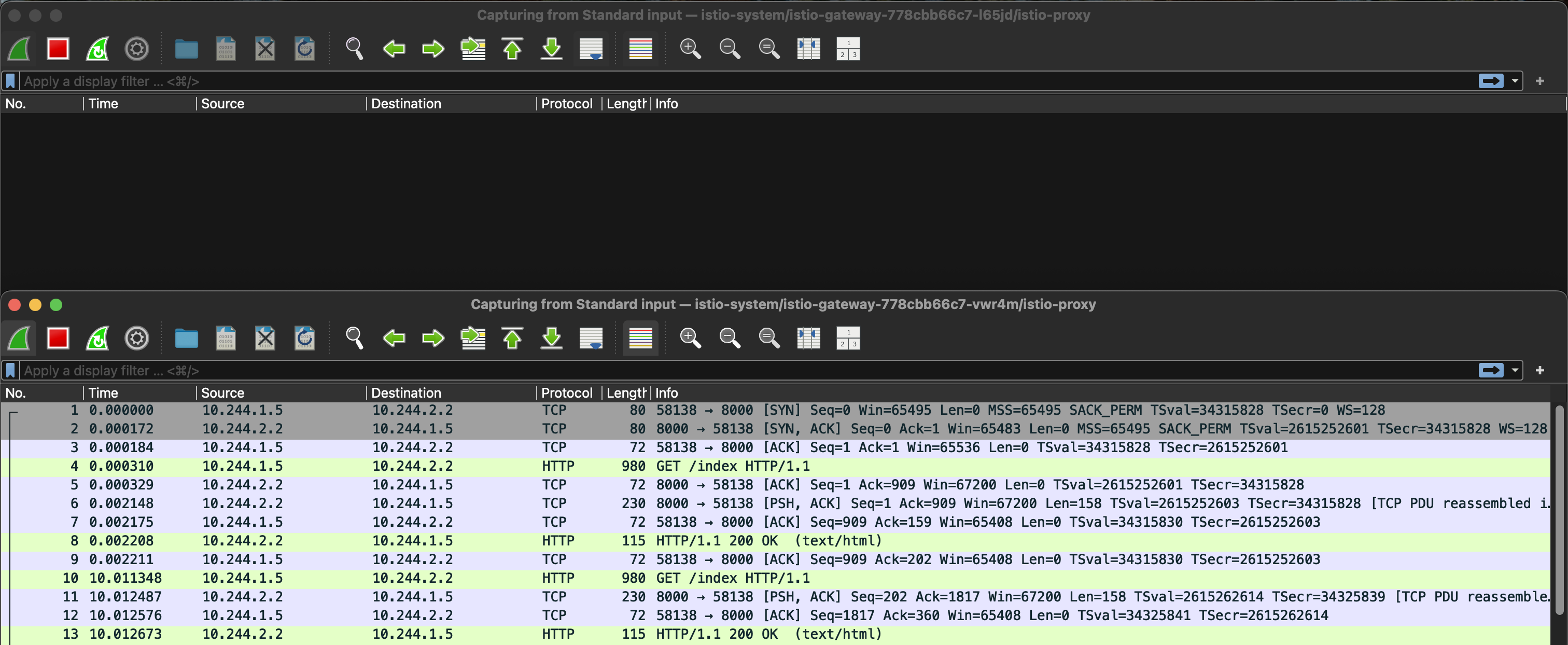1568x645 pixels.
Task: Apply display filter arrow button, lower window
Action: click(1491, 371)
